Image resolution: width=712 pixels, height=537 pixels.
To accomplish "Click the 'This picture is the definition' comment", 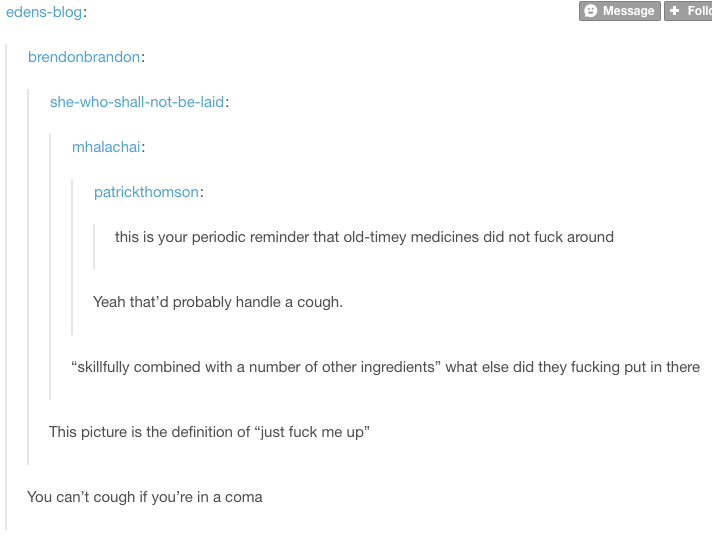I will point(209,432).
